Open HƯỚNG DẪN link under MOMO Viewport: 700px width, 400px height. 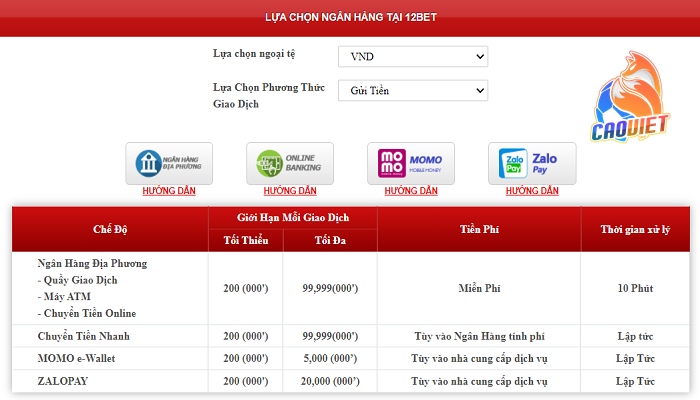[x=411, y=191]
